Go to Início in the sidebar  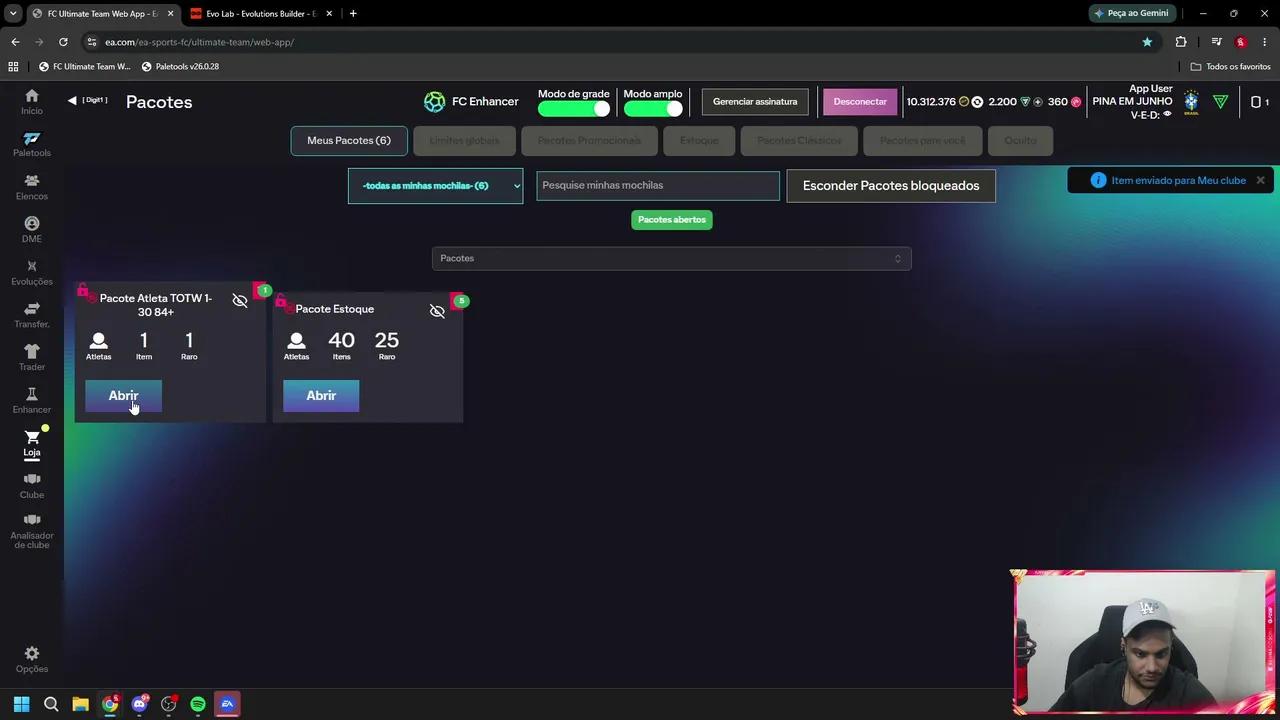pos(32,101)
